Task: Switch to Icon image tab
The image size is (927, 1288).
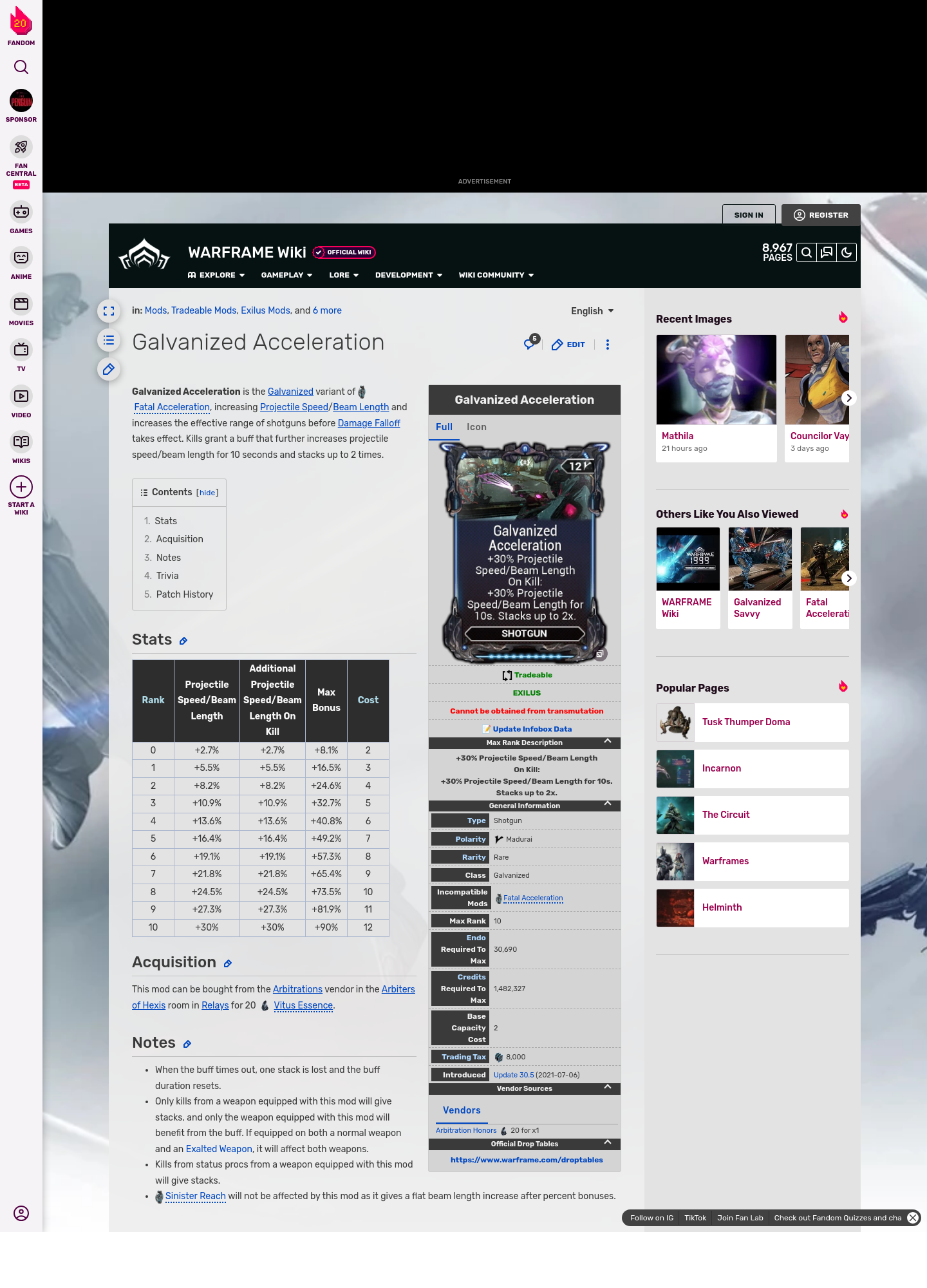Action: point(476,427)
